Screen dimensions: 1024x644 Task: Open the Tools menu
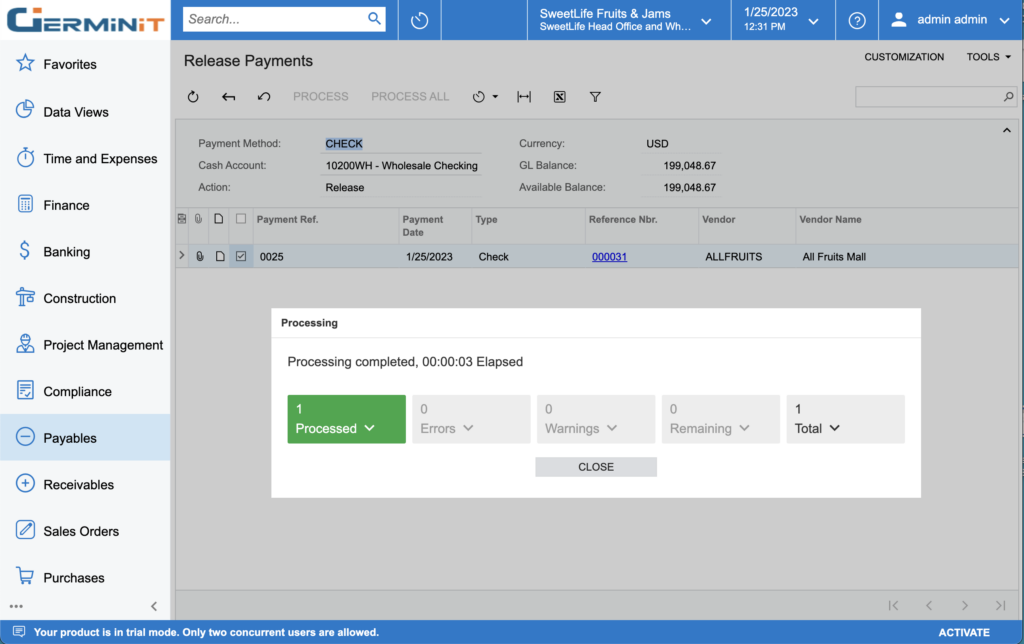pos(988,57)
